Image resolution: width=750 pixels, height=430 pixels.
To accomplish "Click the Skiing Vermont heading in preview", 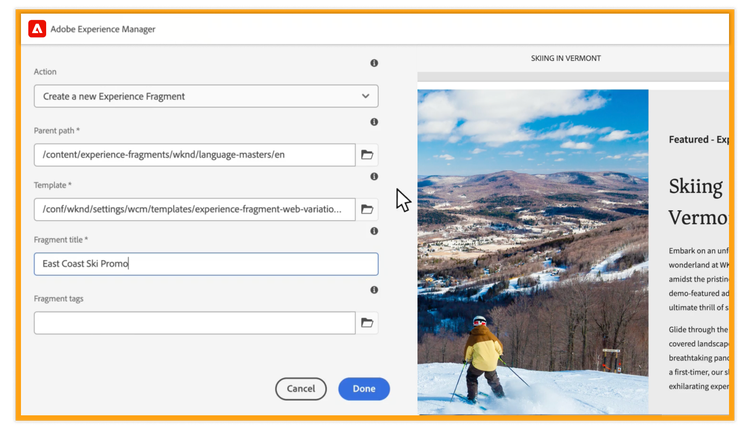I will 695,201.
